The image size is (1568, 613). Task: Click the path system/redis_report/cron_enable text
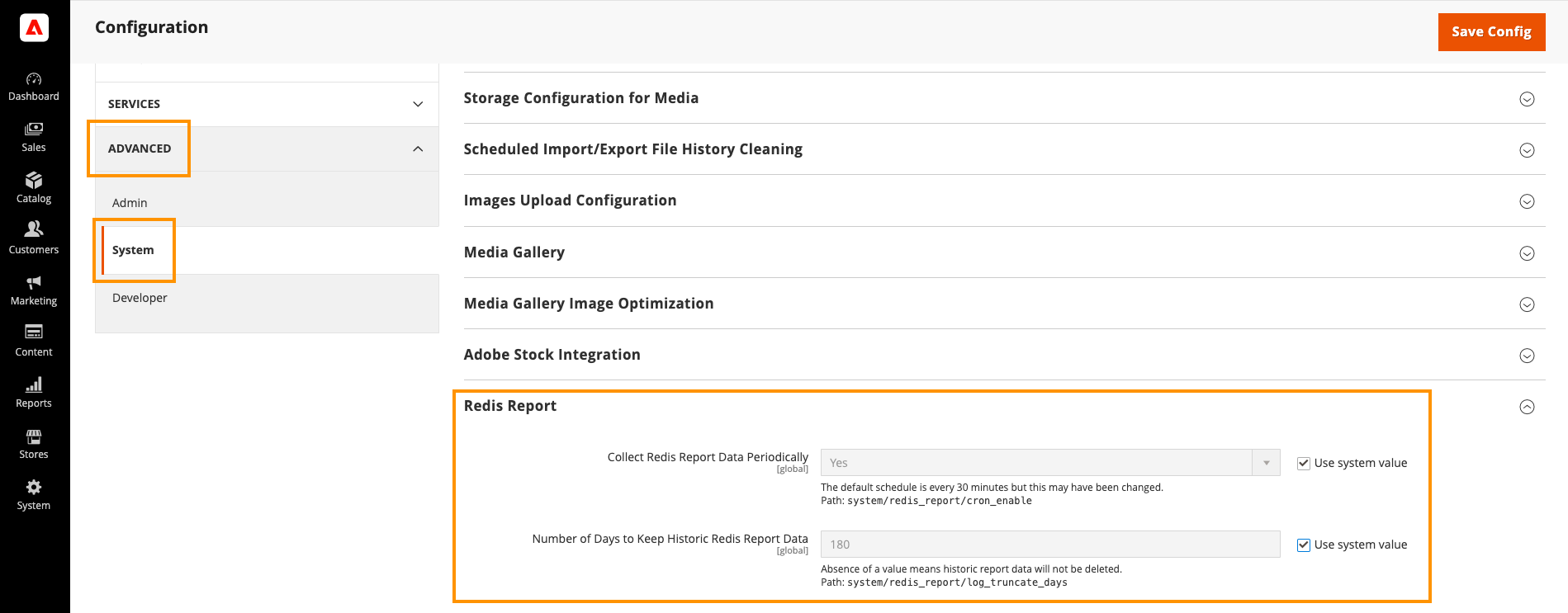pyautogui.click(x=940, y=501)
